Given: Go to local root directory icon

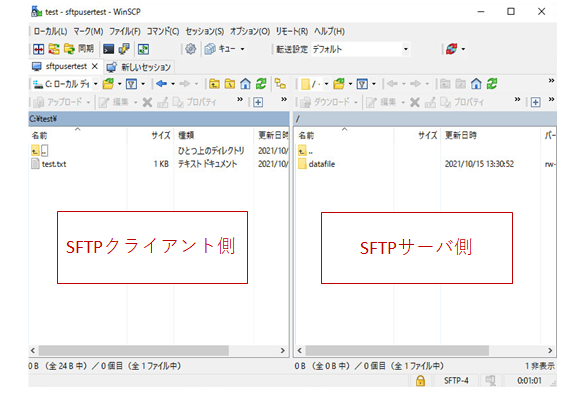Looking at the screenshot, I should click(x=229, y=84).
